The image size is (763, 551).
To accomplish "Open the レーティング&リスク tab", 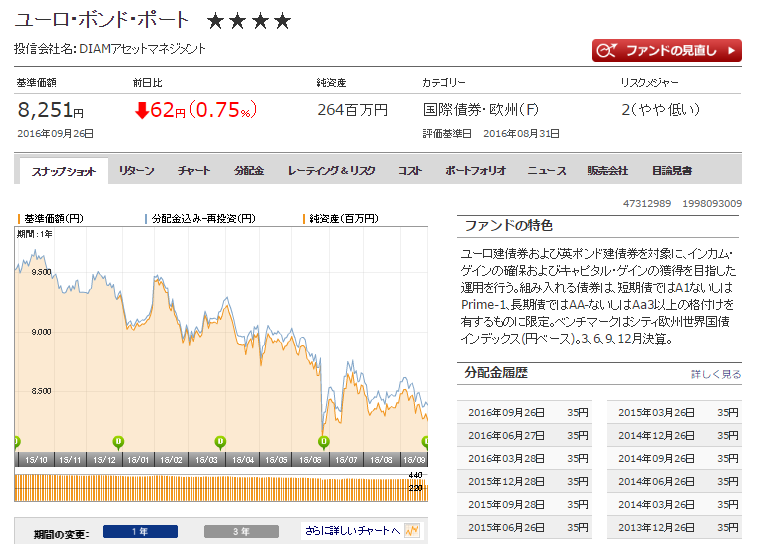I will coord(331,170).
